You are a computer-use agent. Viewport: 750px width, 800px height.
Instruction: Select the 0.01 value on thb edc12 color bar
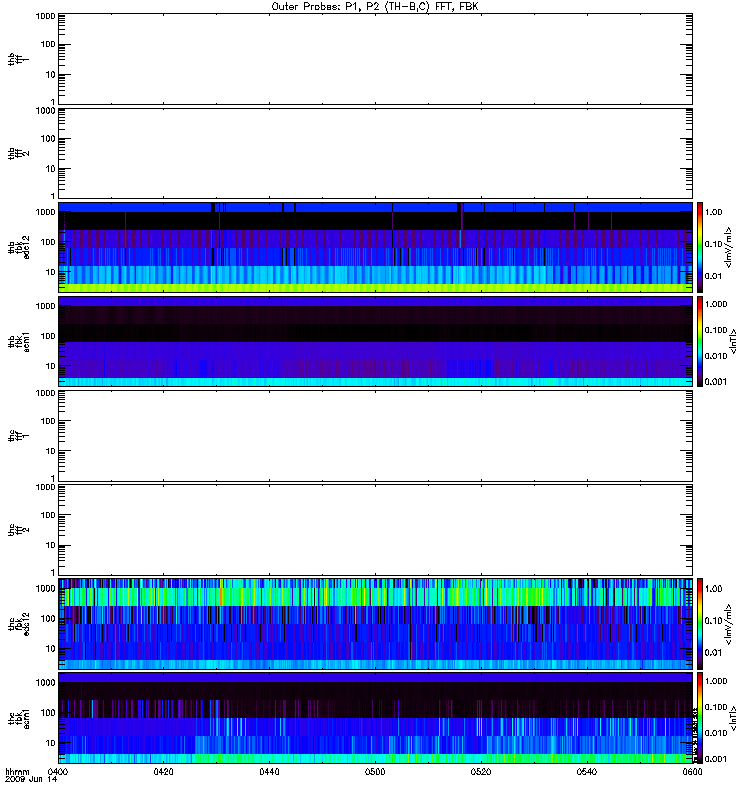click(713, 276)
